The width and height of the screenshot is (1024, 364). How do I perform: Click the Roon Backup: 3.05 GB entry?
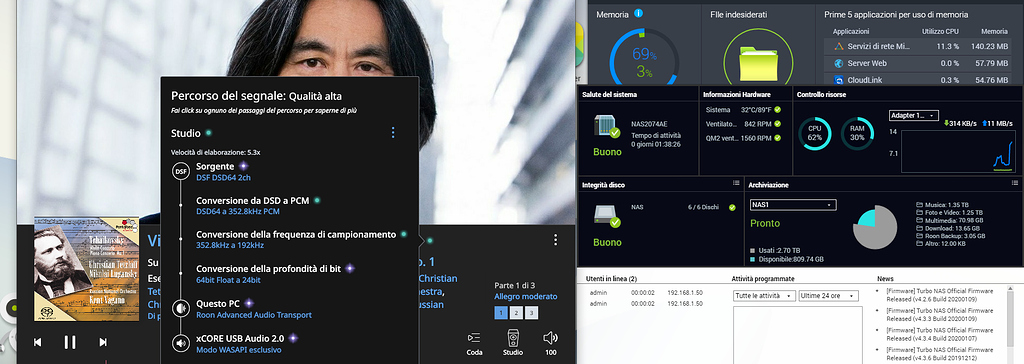(x=950, y=236)
